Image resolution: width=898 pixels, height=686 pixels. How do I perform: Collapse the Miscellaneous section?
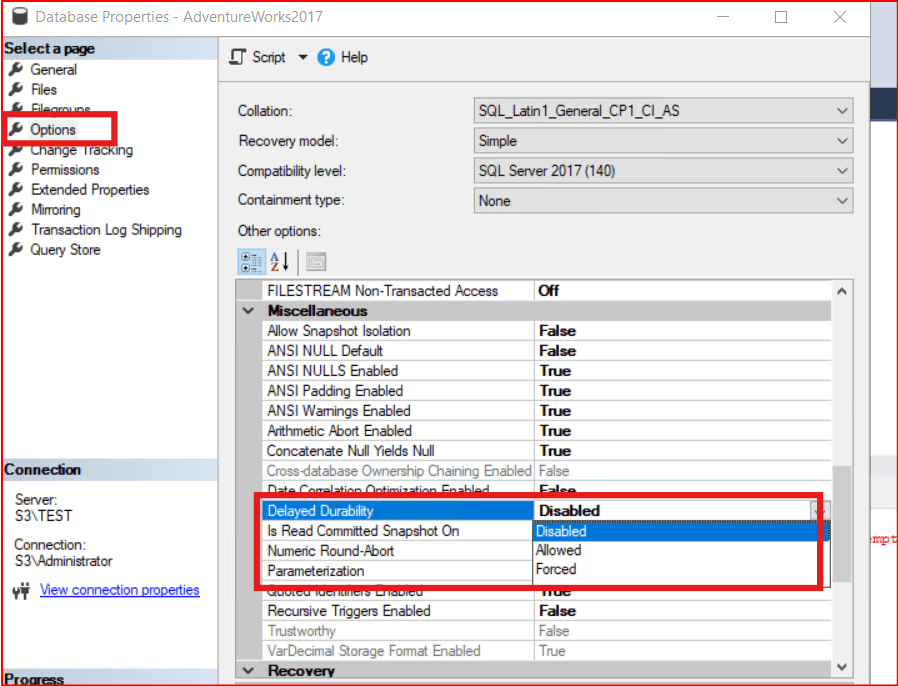tap(248, 311)
